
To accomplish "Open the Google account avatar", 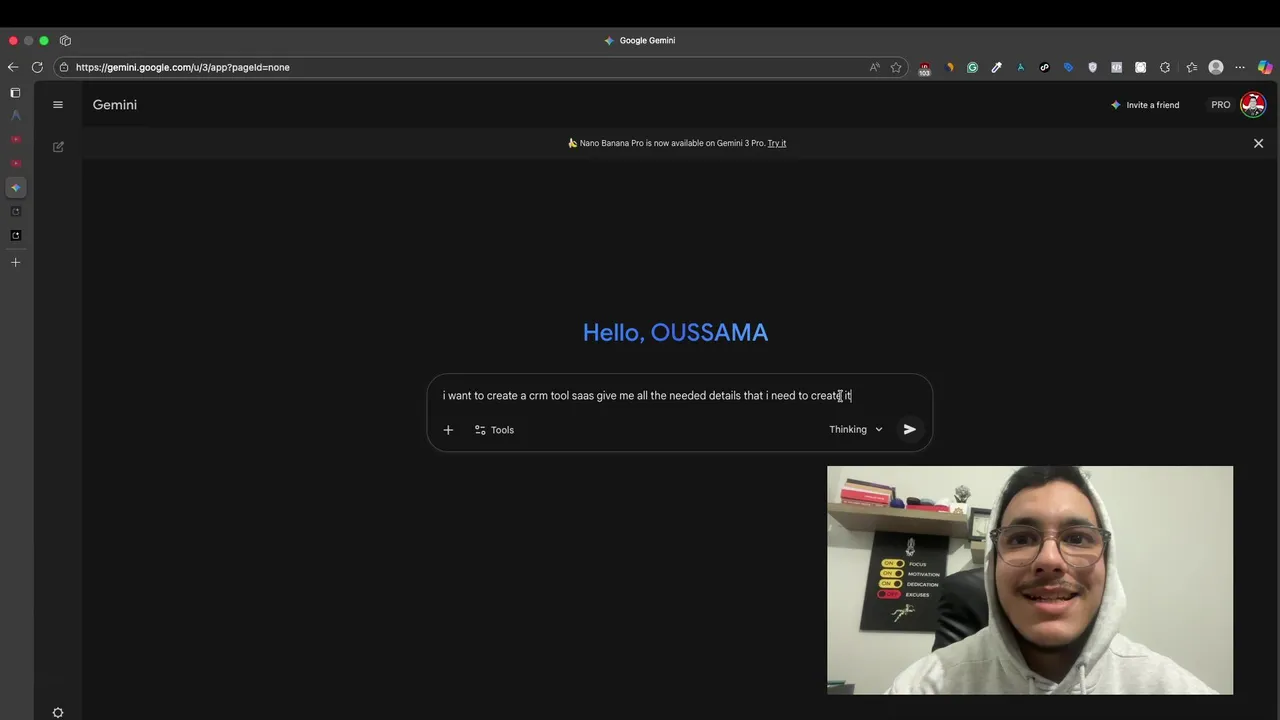I will (x=1253, y=104).
